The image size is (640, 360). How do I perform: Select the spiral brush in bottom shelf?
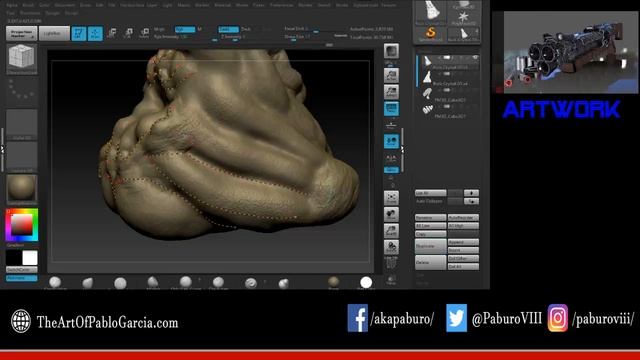coord(251,282)
